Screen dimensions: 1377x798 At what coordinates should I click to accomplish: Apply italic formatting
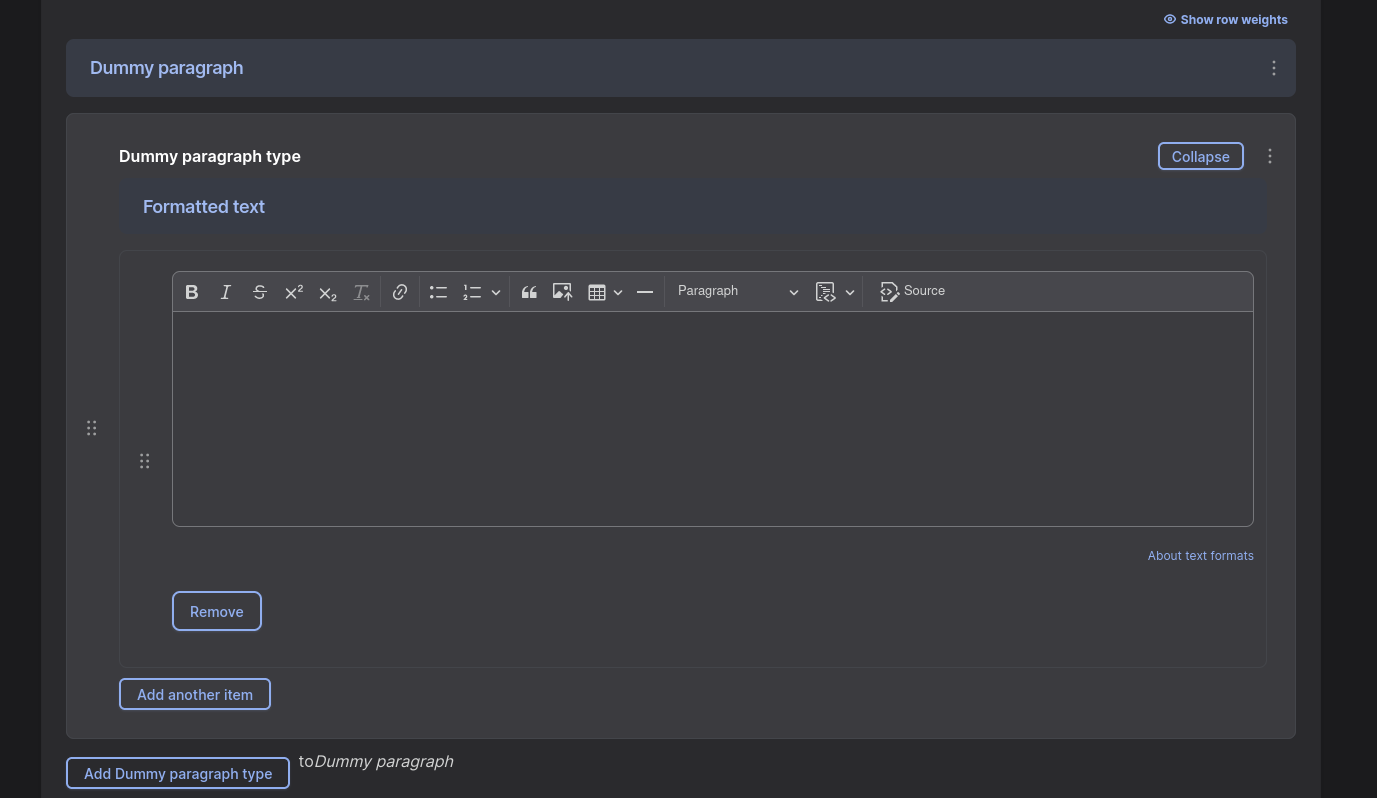225,291
